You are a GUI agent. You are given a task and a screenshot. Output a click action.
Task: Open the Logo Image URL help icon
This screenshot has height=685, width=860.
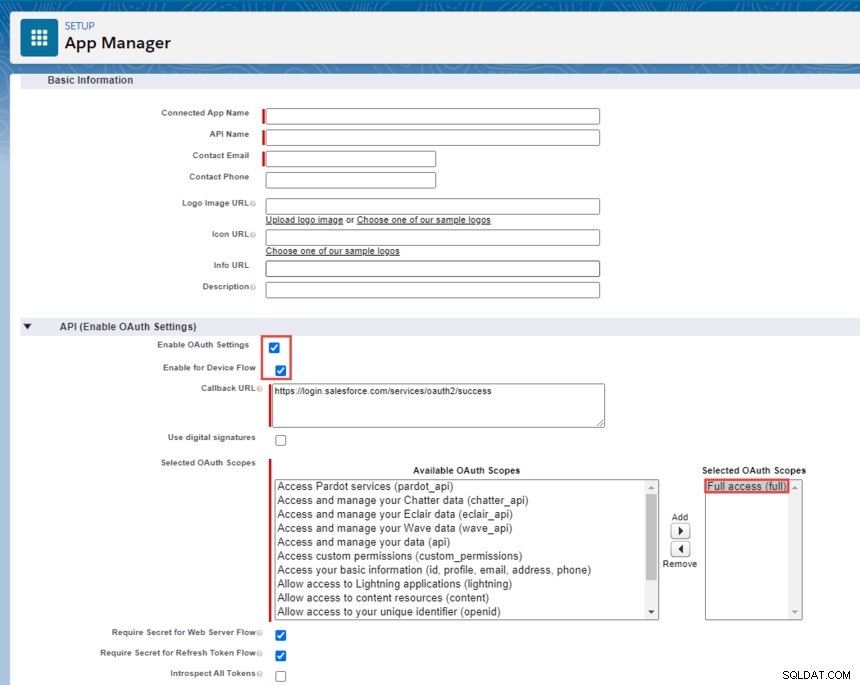click(253, 203)
